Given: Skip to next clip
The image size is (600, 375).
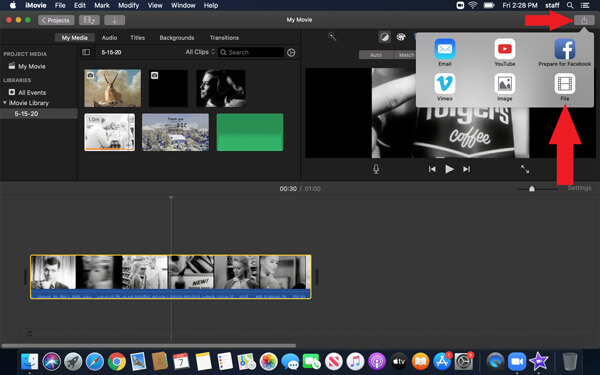Looking at the screenshot, I should tap(466, 169).
